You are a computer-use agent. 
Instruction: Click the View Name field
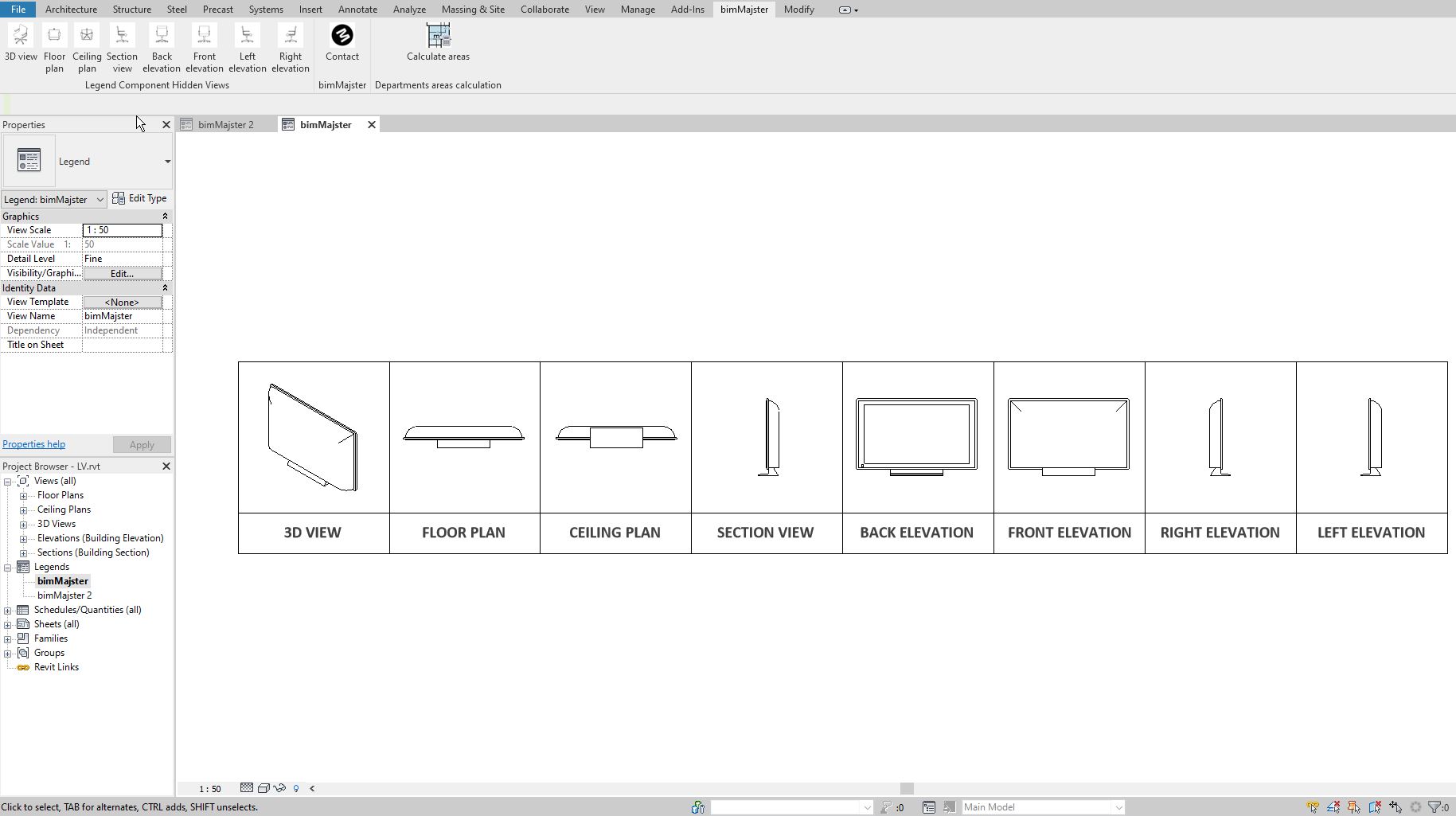tap(123, 316)
